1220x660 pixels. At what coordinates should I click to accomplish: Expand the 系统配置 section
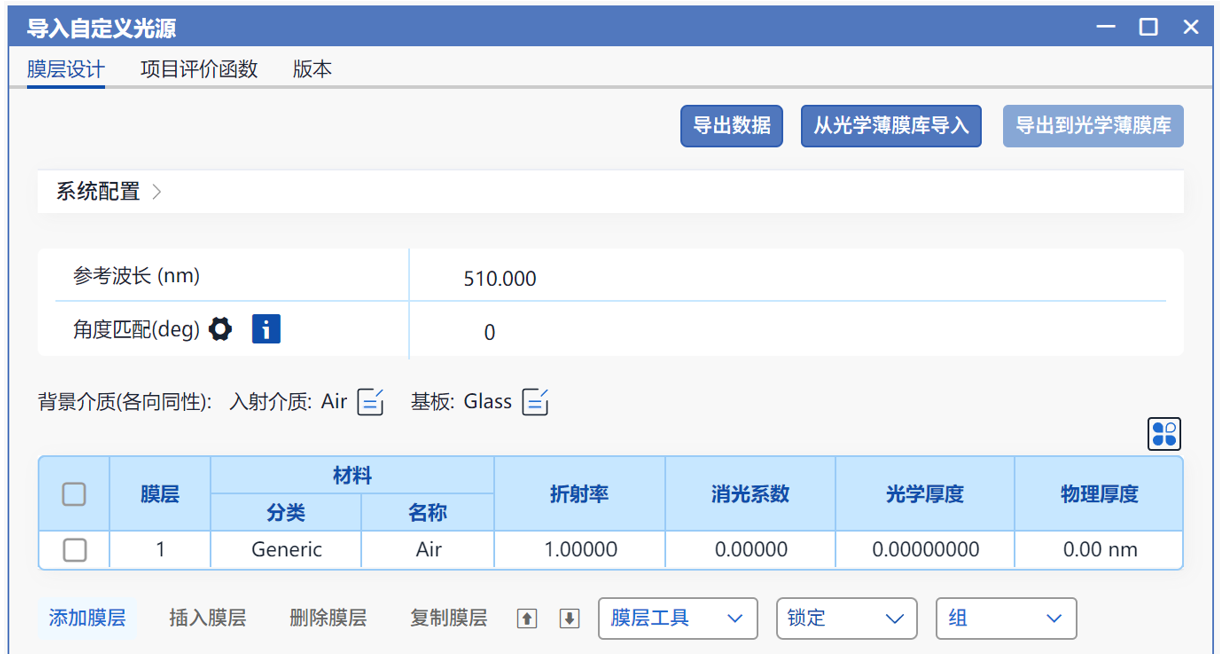108,192
